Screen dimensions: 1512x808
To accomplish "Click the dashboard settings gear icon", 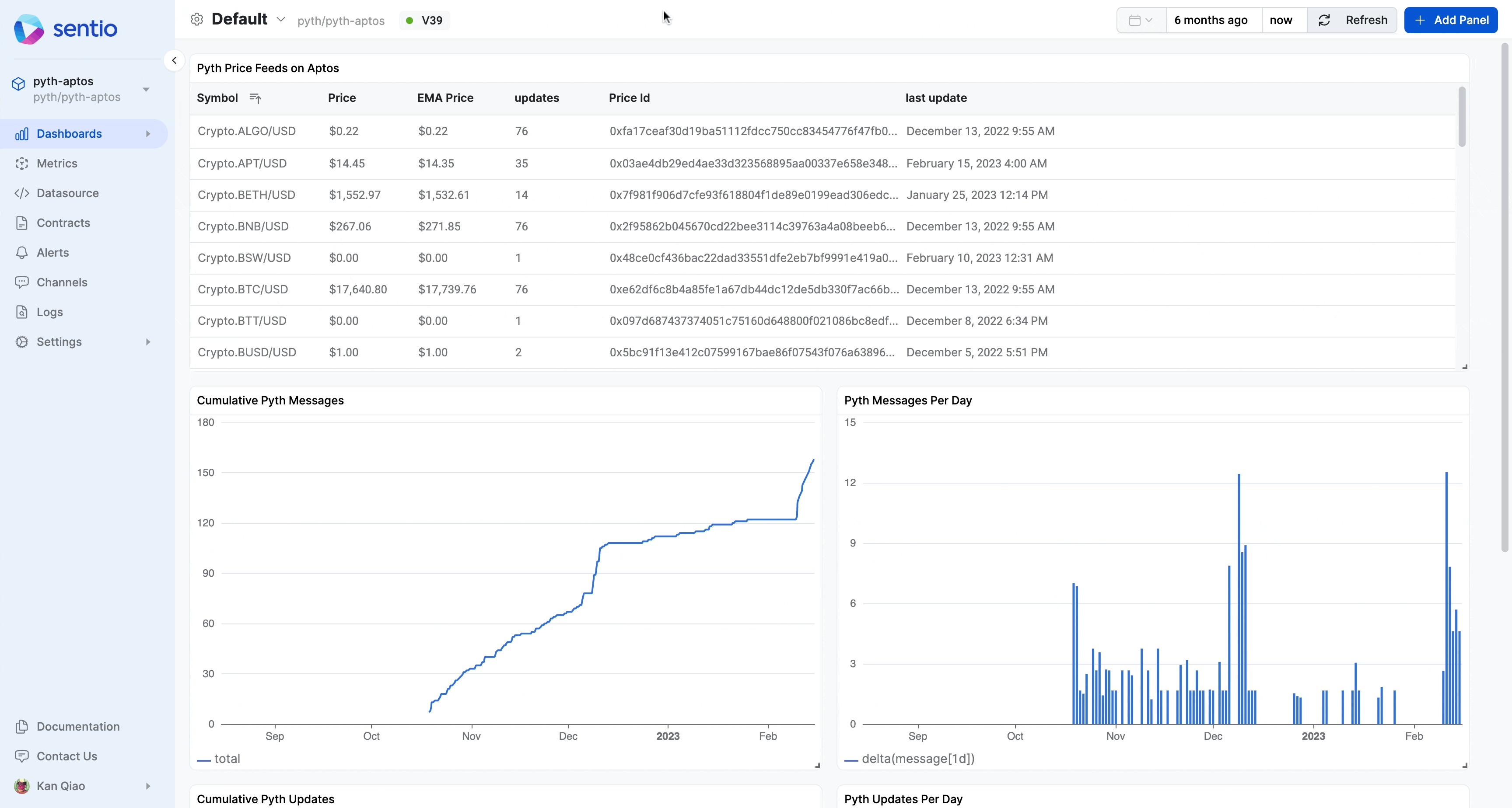I will 196,19.
